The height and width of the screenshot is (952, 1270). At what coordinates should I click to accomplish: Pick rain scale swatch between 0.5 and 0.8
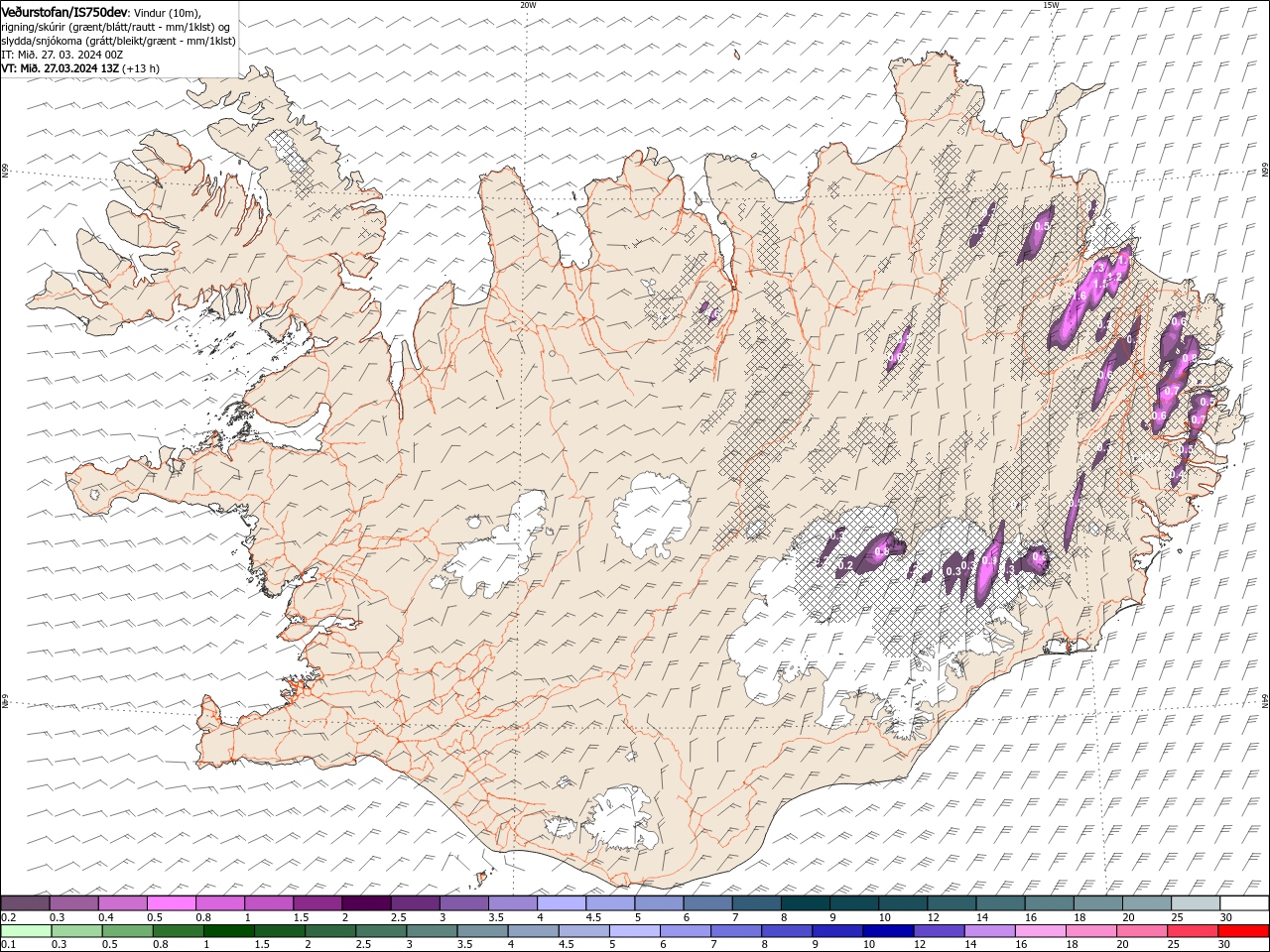[129, 931]
